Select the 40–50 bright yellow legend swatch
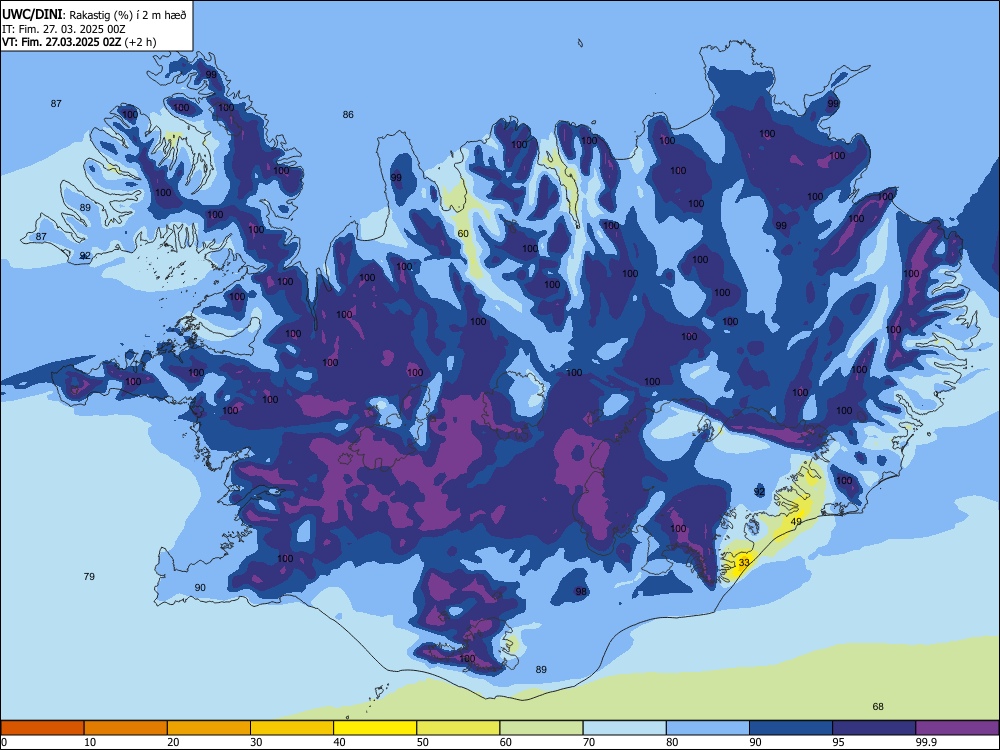This screenshot has height=750, width=1000. point(375,728)
